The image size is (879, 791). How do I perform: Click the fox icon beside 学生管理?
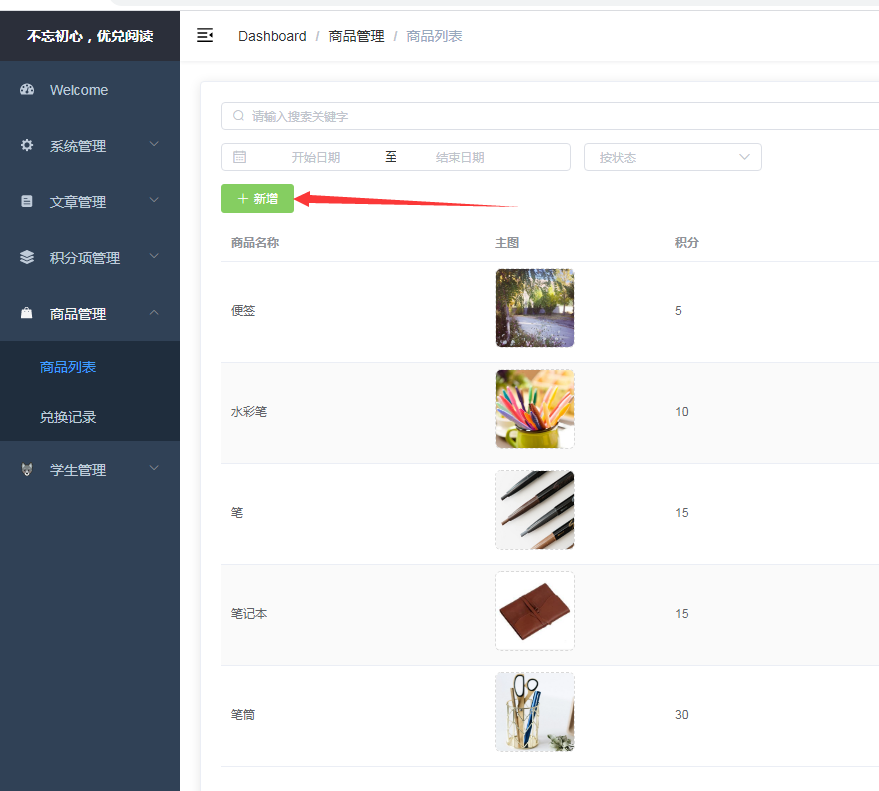pos(27,469)
